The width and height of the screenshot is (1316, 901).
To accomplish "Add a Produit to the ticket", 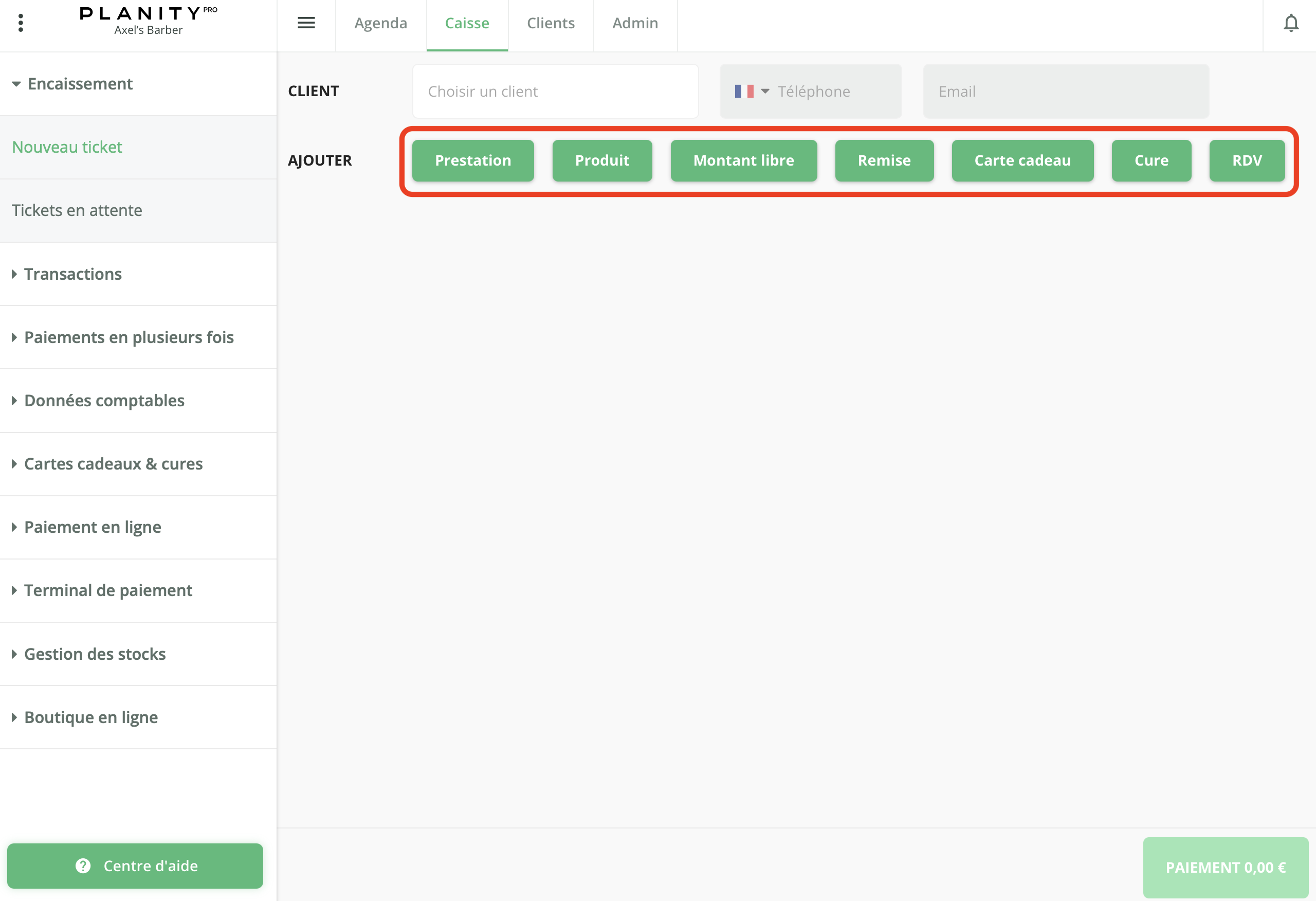I will 602,161.
